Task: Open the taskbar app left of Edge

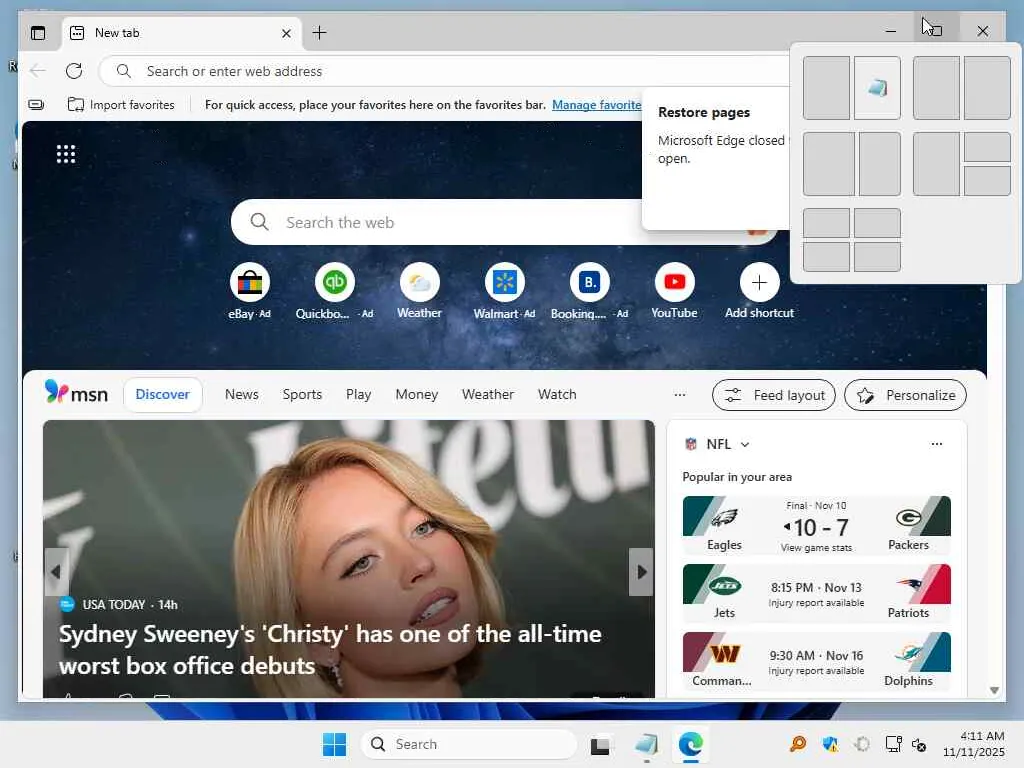Action: coord(646,744)
